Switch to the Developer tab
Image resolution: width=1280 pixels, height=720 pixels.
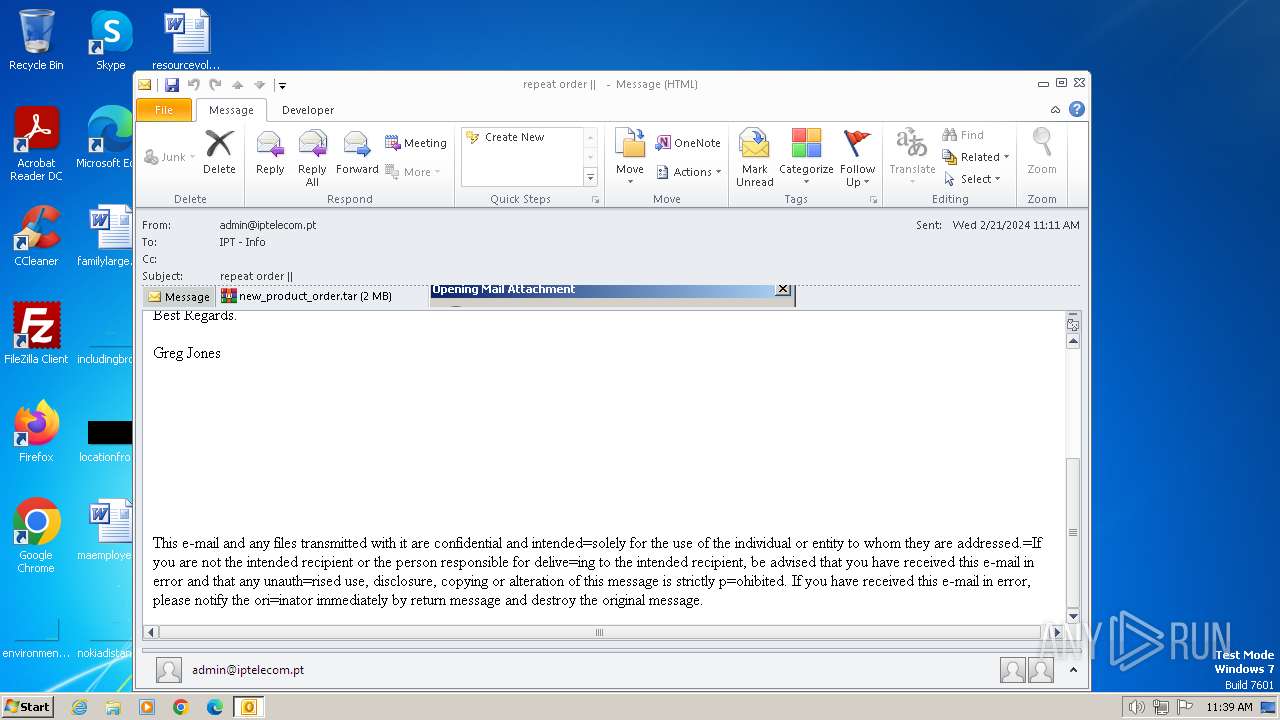tap(308, 110)
